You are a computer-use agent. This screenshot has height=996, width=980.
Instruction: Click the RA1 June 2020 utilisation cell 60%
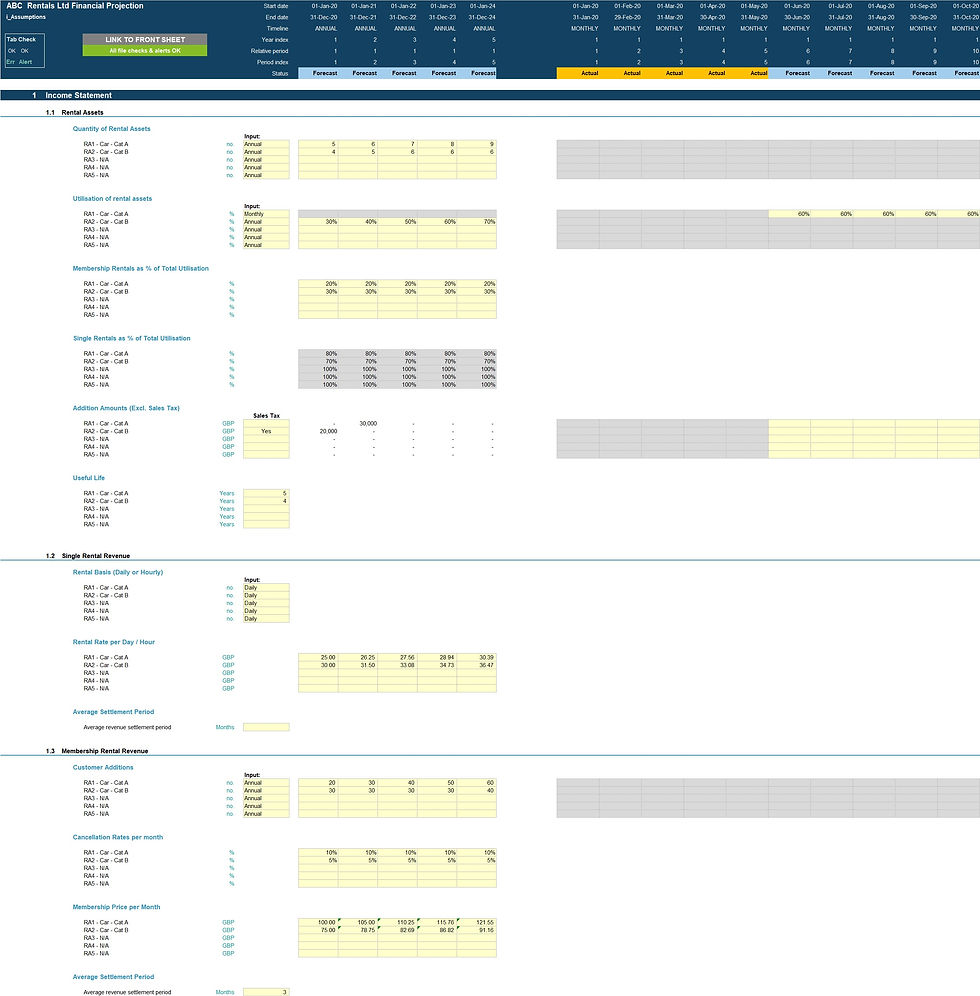coord(789,214)
